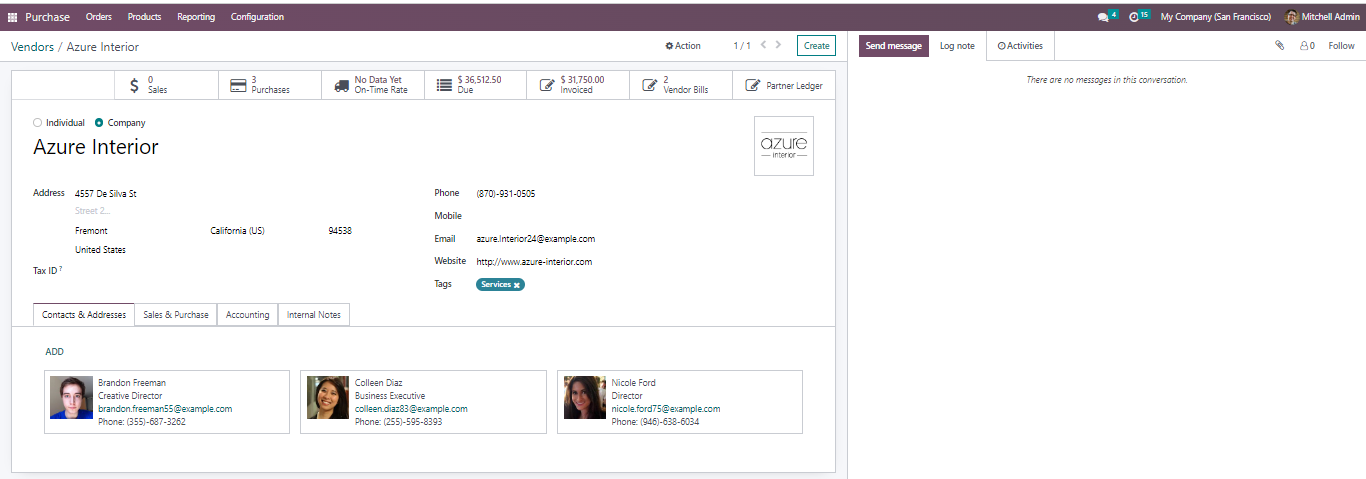This screenshot has width=1366, height=479.
Task: Select the Individual radio option
Action: coord(38,123)
